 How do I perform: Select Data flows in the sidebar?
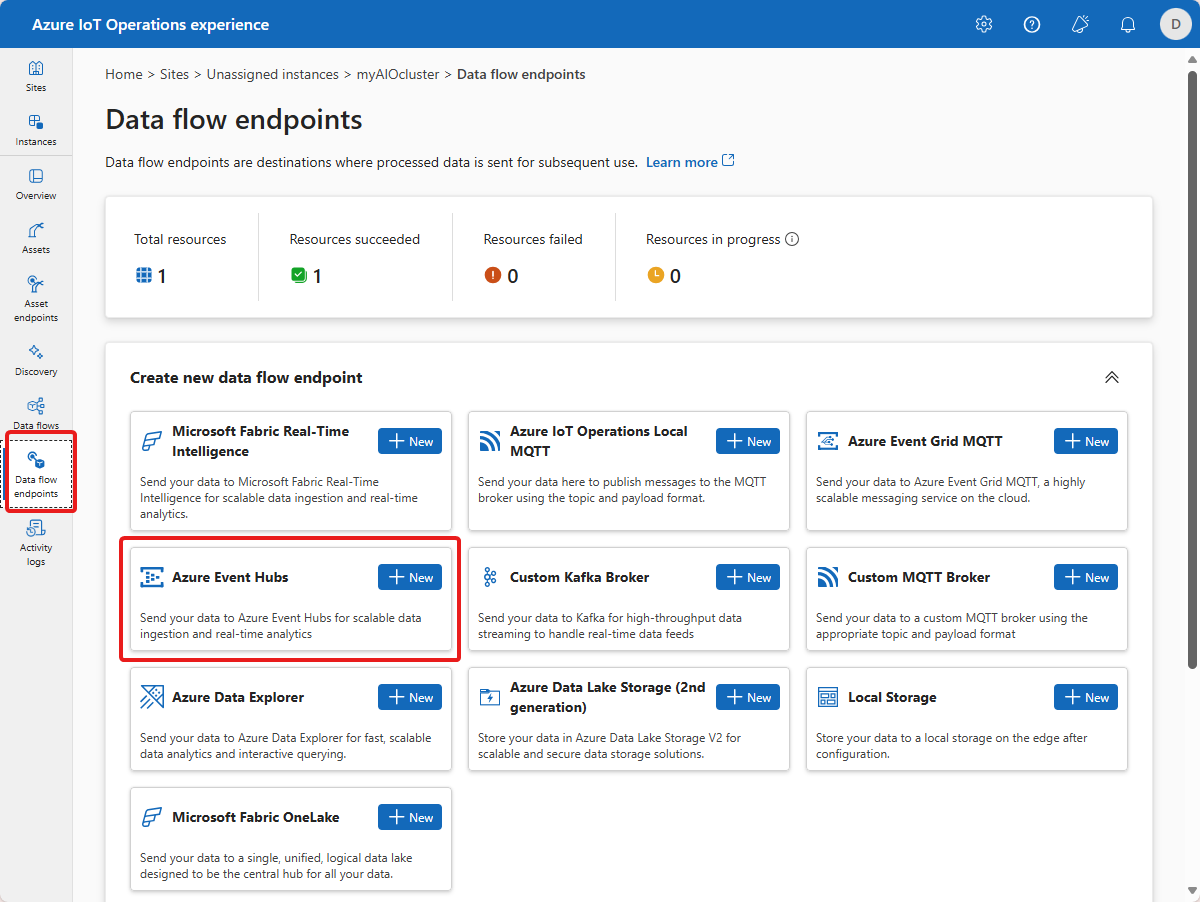[x=36, y=412]
